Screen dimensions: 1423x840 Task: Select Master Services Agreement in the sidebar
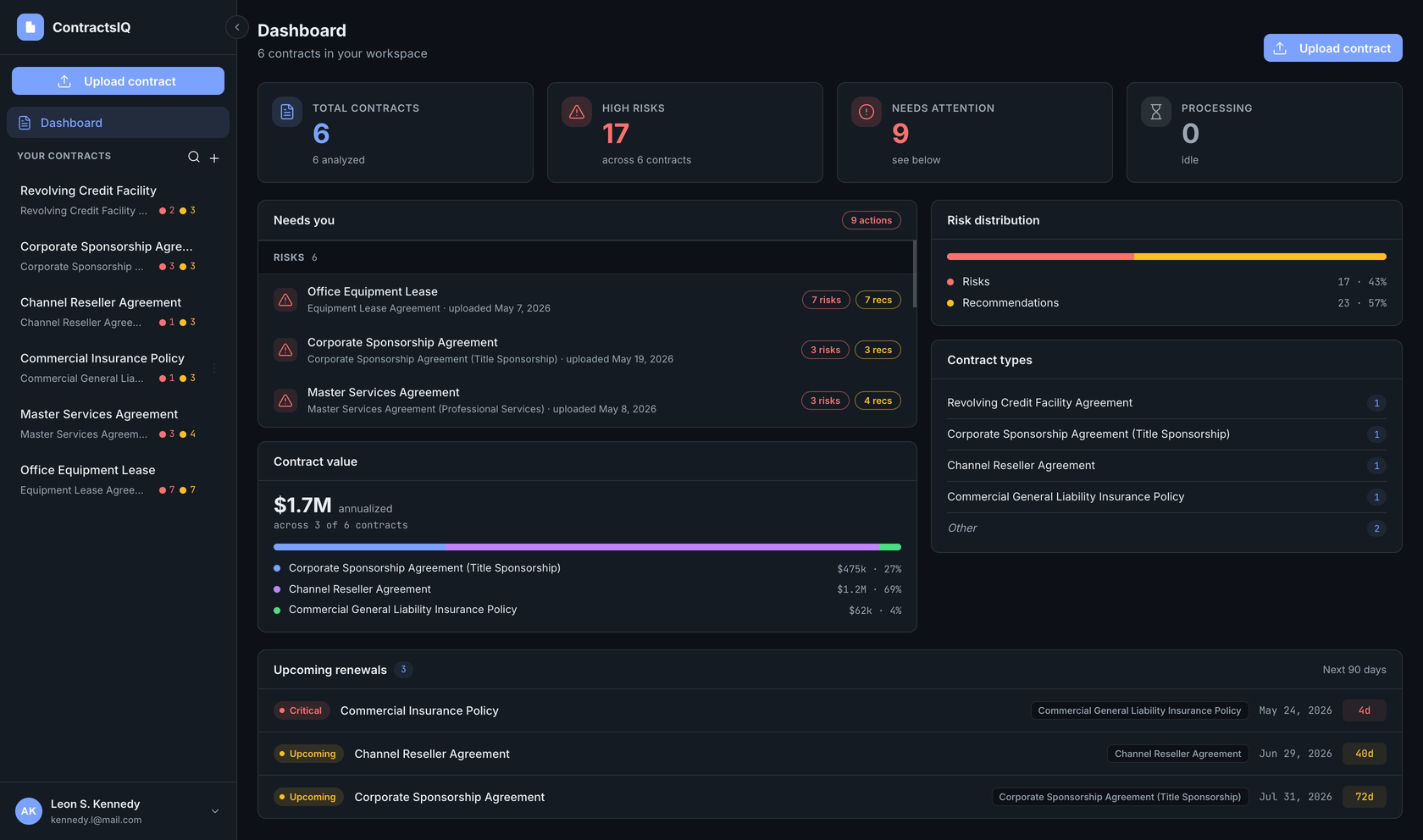(x=118, y=424)
